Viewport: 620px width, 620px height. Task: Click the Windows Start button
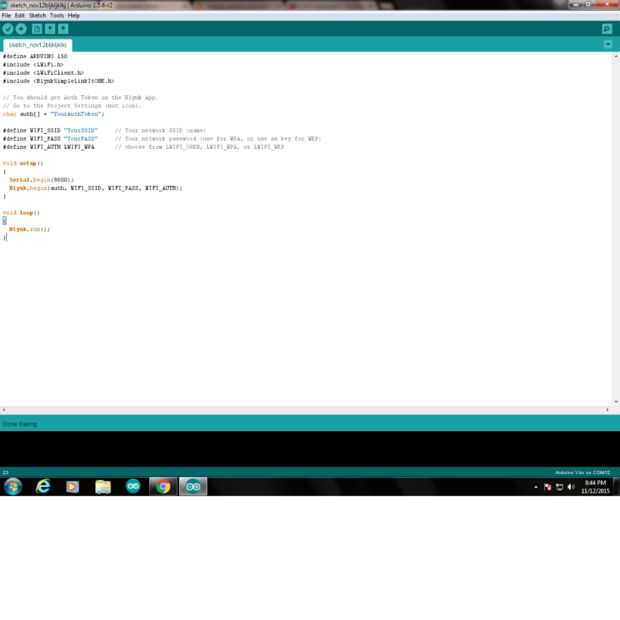pos(13,486)
